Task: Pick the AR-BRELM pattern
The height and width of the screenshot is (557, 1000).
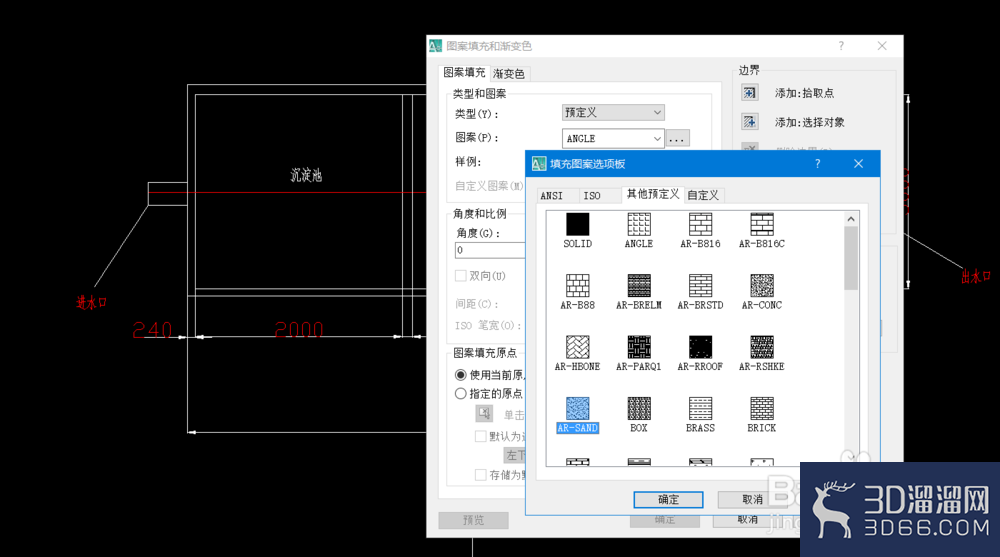Action: pyautogui.click(x=638, y=286)
